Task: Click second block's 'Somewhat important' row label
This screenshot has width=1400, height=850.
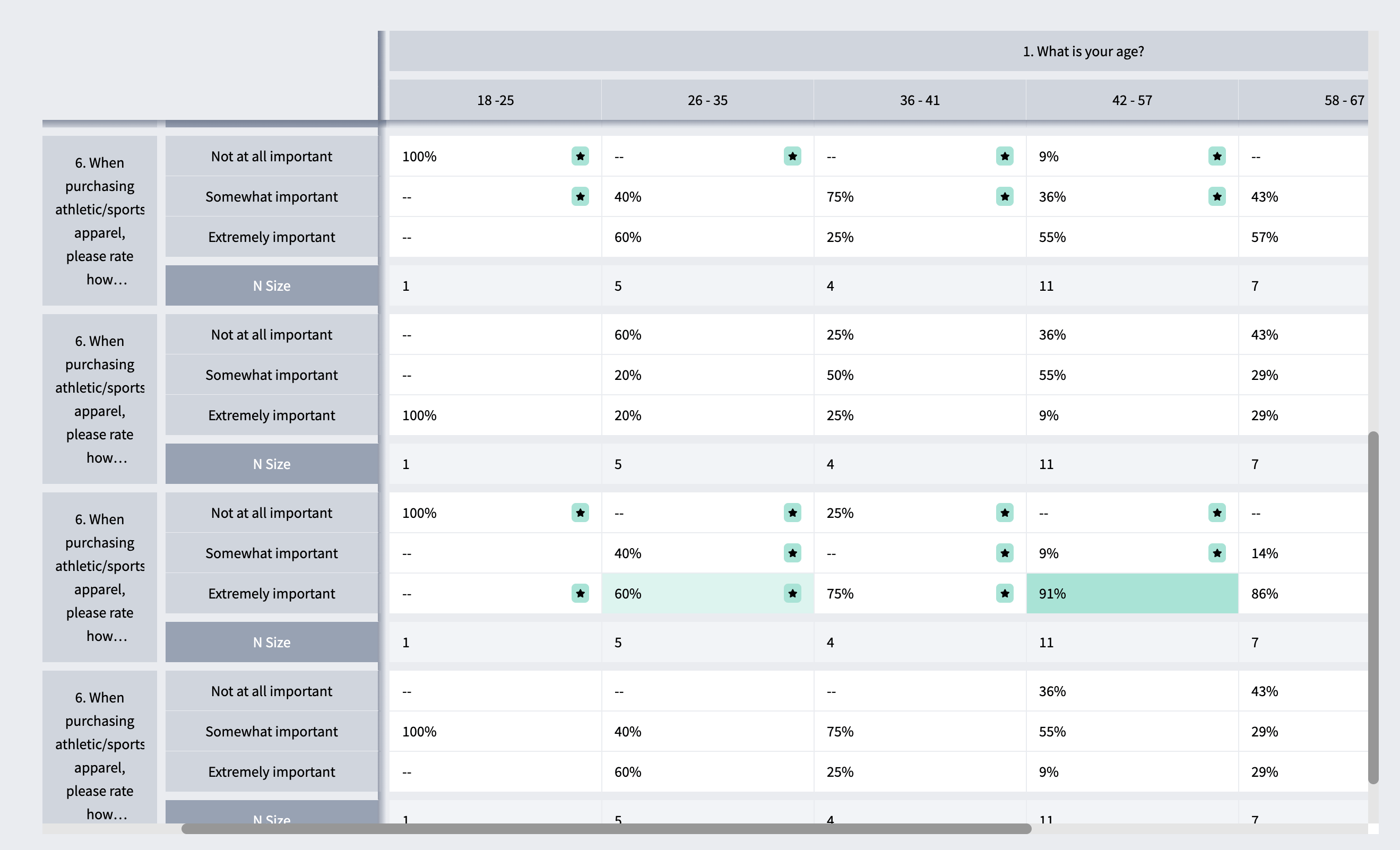Action: (x=272, y=375)
